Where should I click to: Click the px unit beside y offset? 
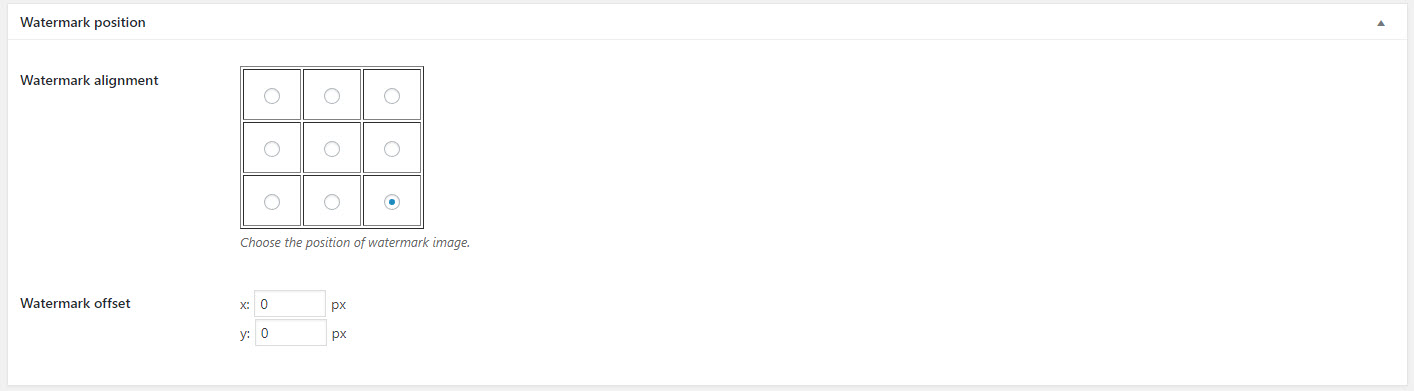point(339,334)
